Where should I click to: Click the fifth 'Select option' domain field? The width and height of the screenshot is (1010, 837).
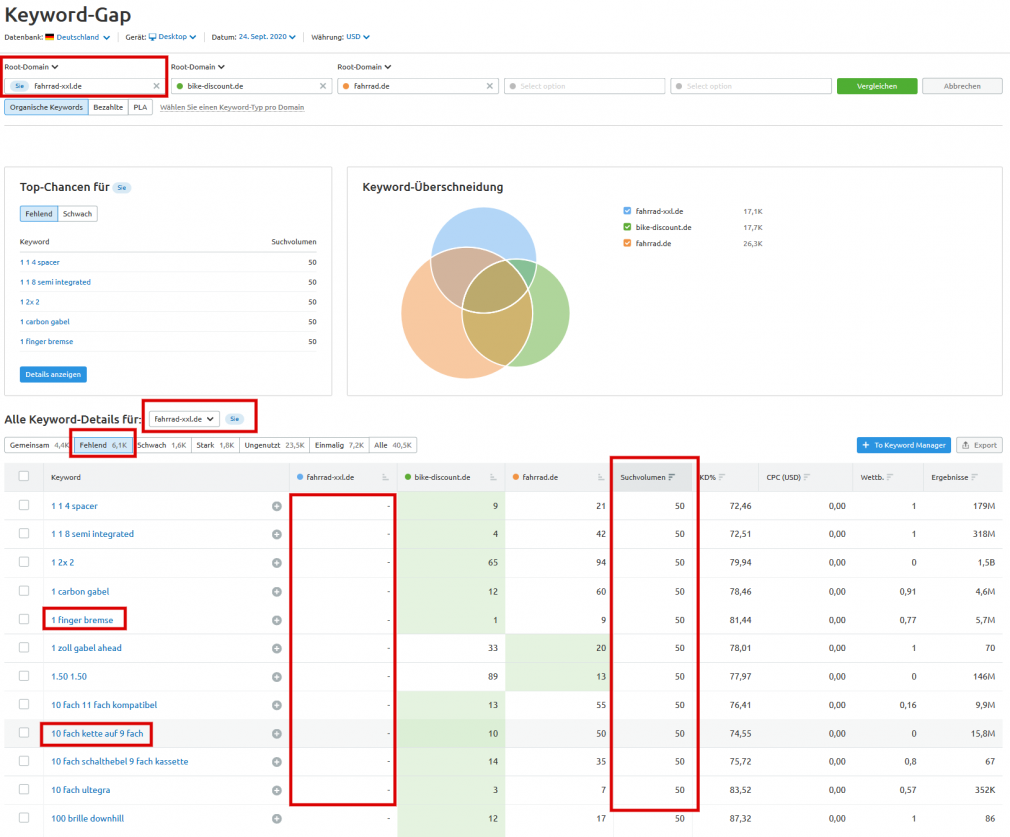point(751,86)
